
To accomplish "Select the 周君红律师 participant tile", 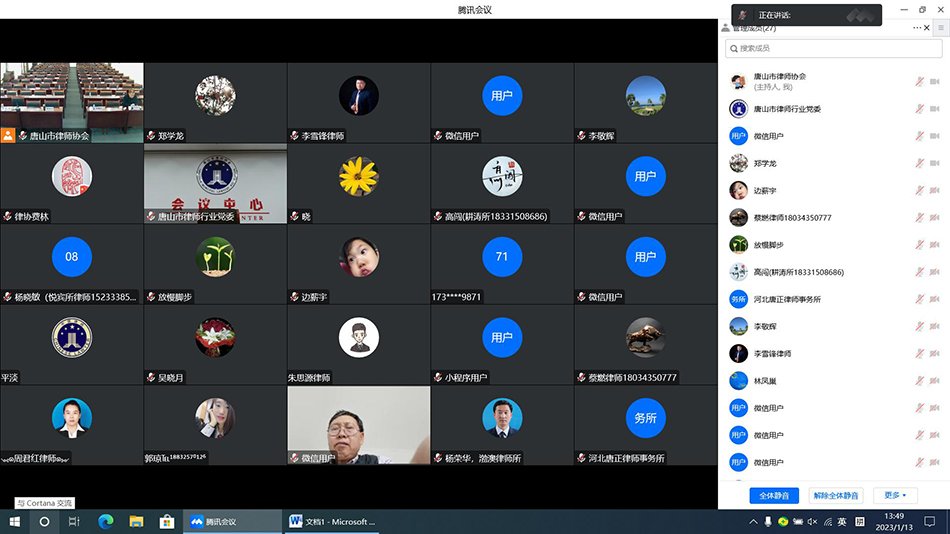I will pyautogui.click(x=71, y=425).
